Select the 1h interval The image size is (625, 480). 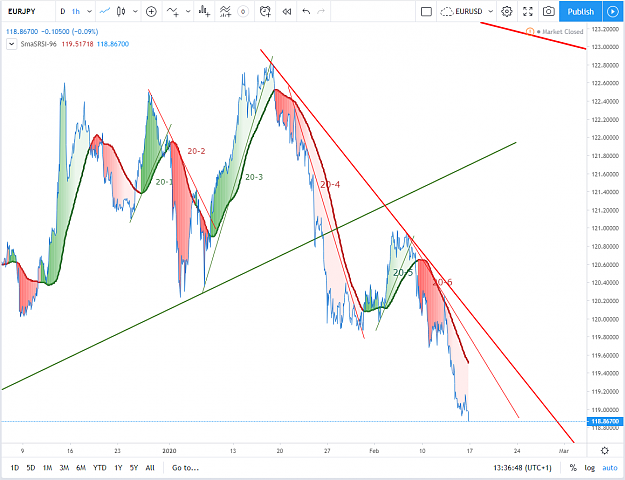76,12
